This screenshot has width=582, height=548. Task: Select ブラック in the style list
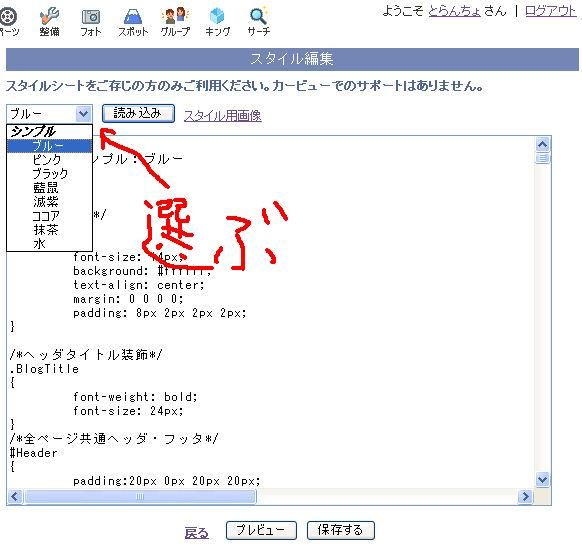pos(49,174)
